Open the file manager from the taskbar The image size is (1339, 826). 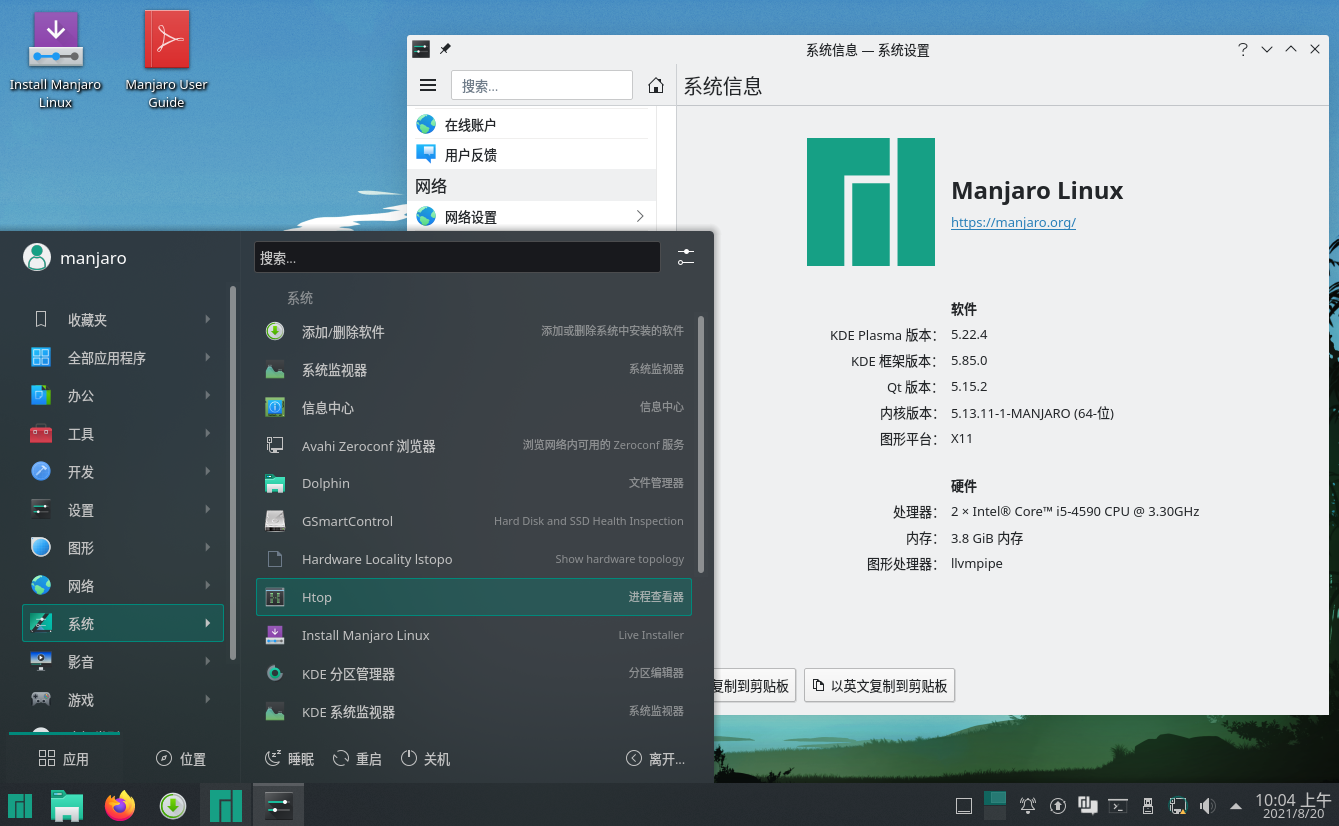tap(67, 805)
